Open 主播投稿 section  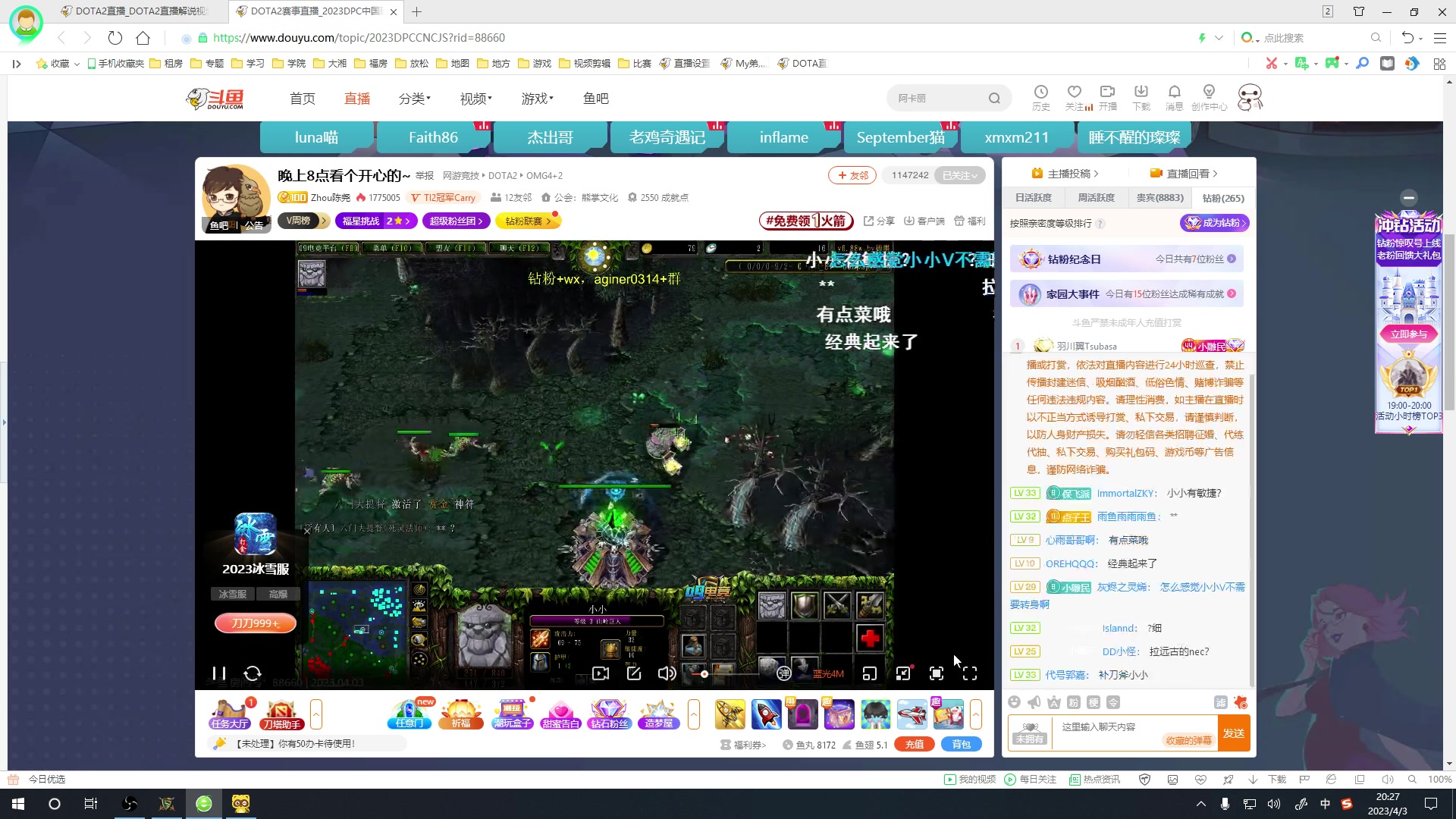click(x=1065, y=174)
